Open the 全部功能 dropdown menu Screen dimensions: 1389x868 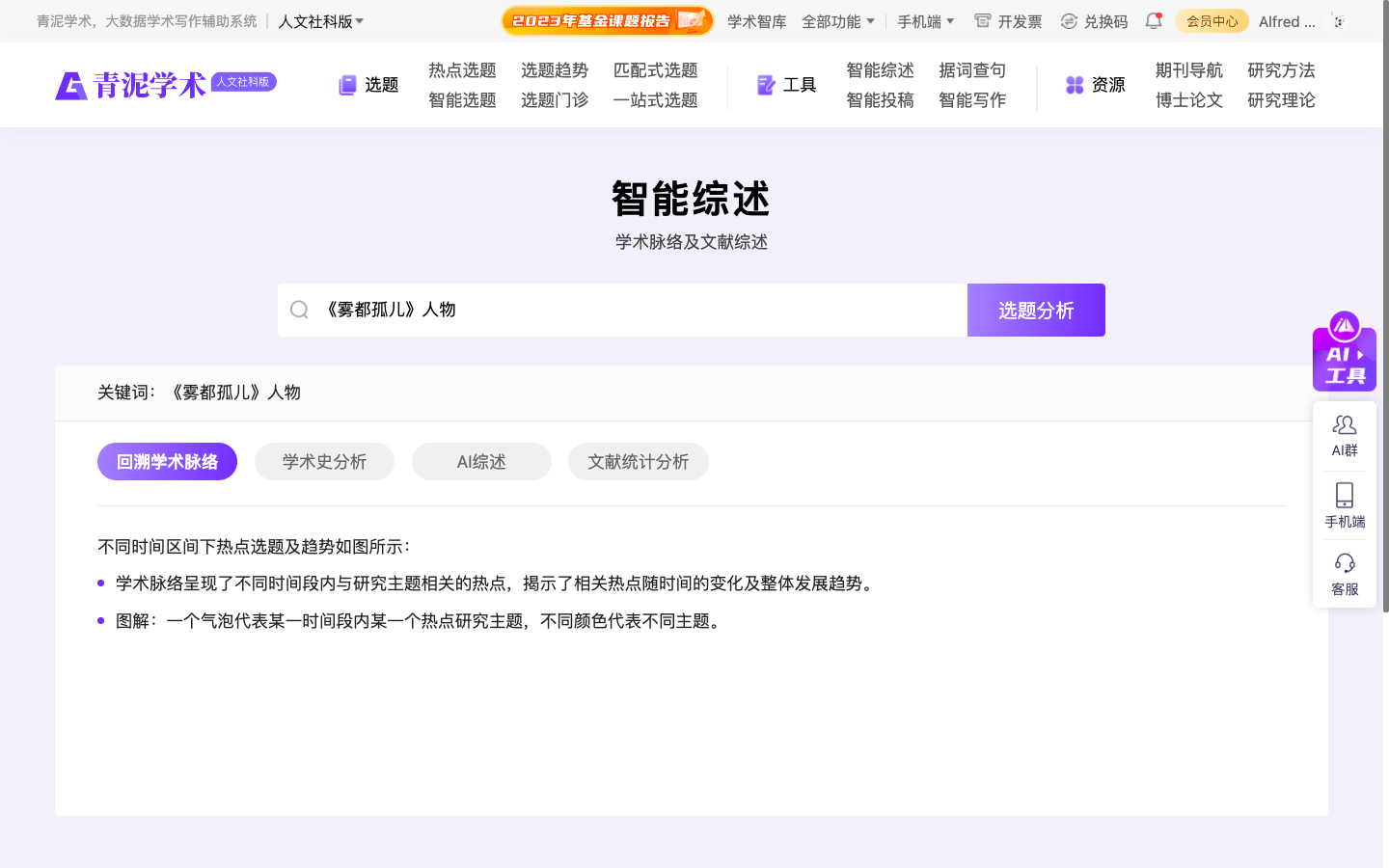[838, 20]
